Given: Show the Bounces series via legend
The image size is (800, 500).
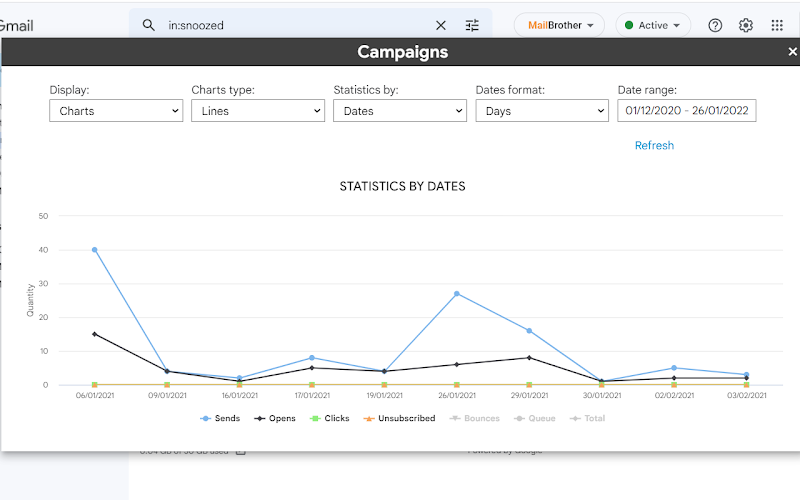Looking at the screenshot, I should tap(474, 418).
